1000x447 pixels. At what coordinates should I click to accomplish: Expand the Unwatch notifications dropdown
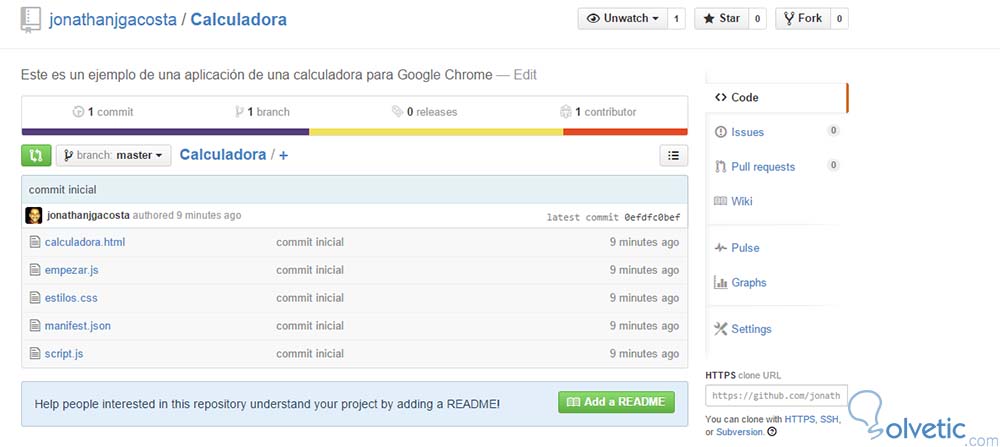click(624, 18)
